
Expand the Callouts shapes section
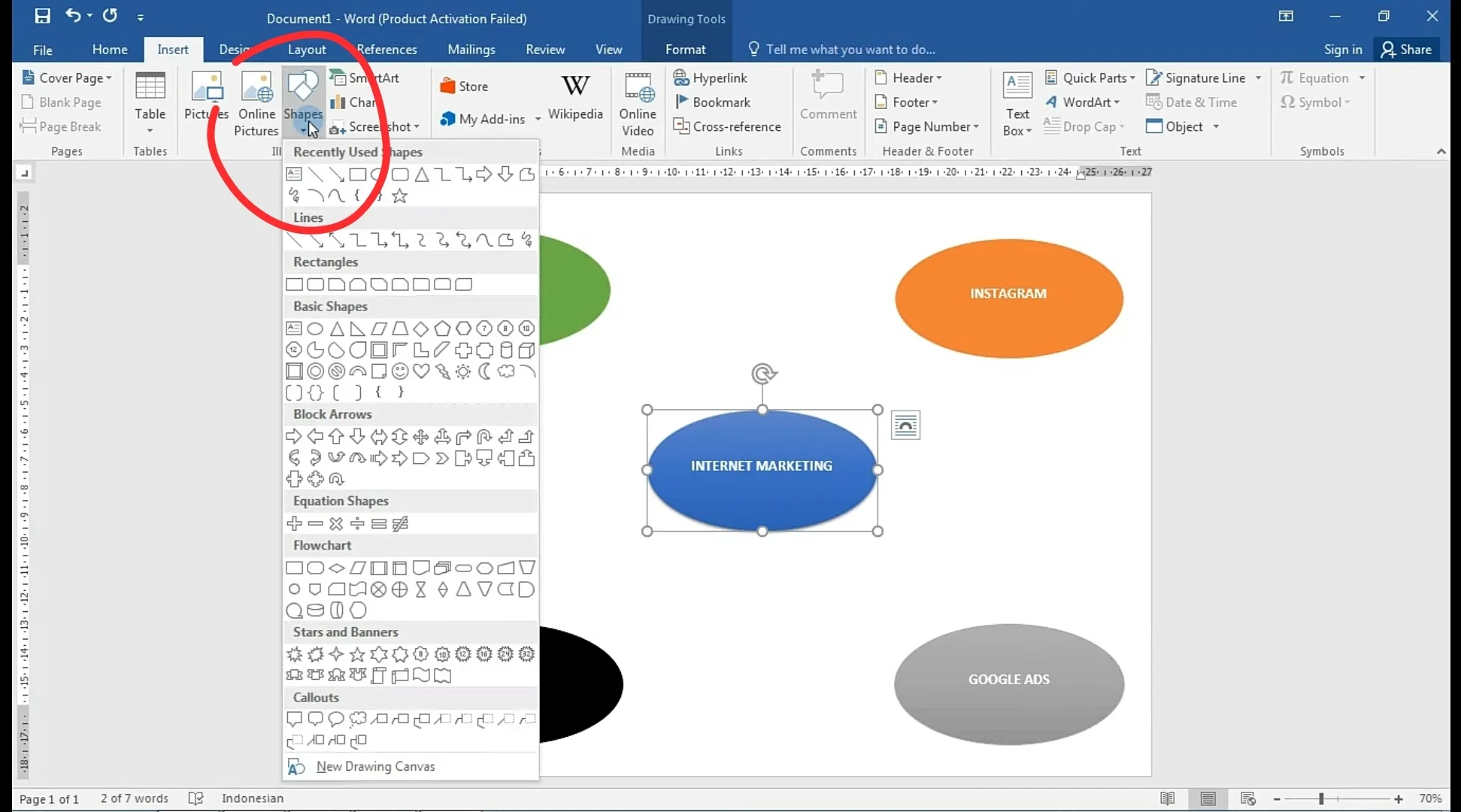pos(316,697)
